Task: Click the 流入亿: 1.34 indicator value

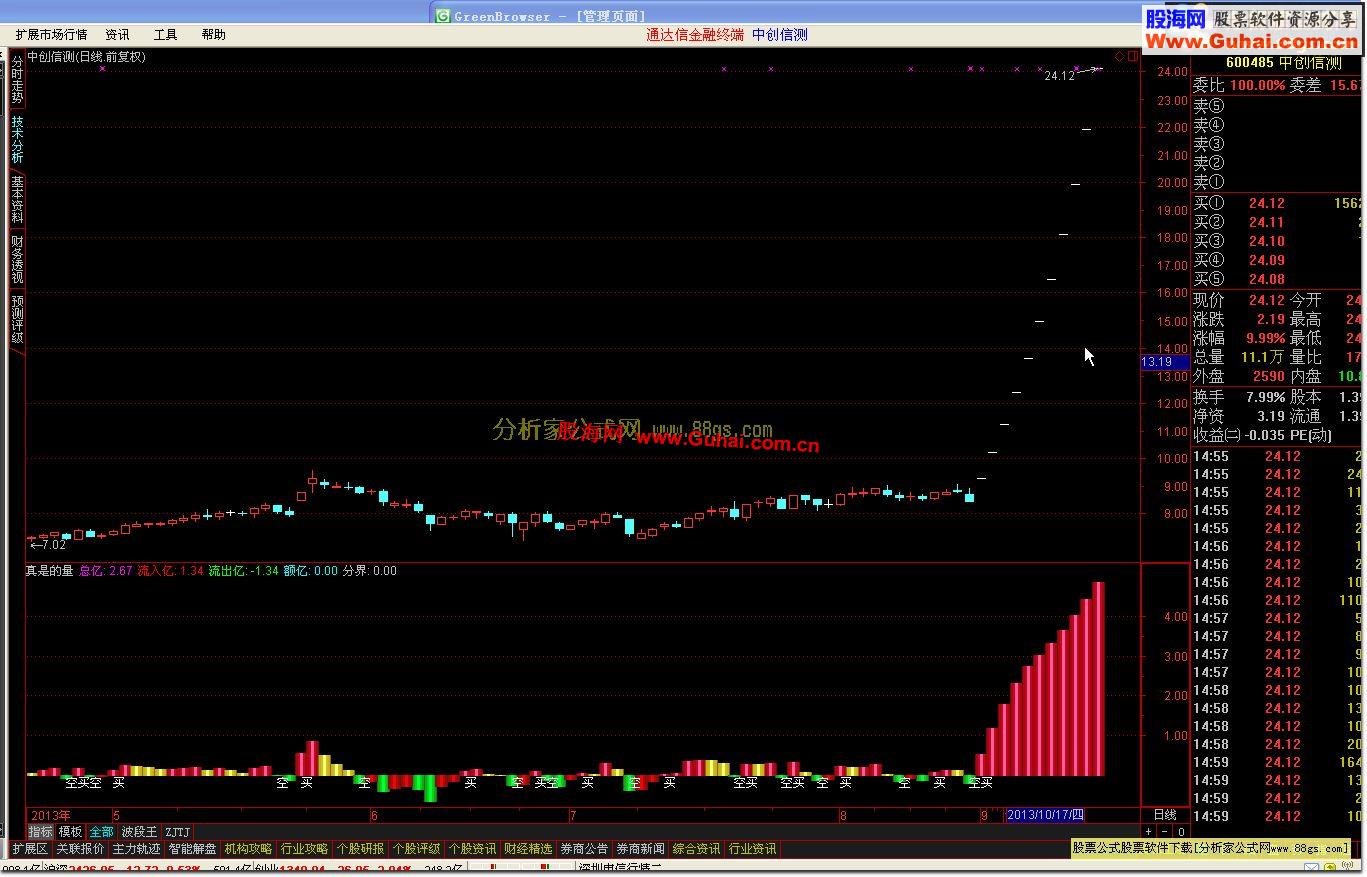Action: (170, 571)
